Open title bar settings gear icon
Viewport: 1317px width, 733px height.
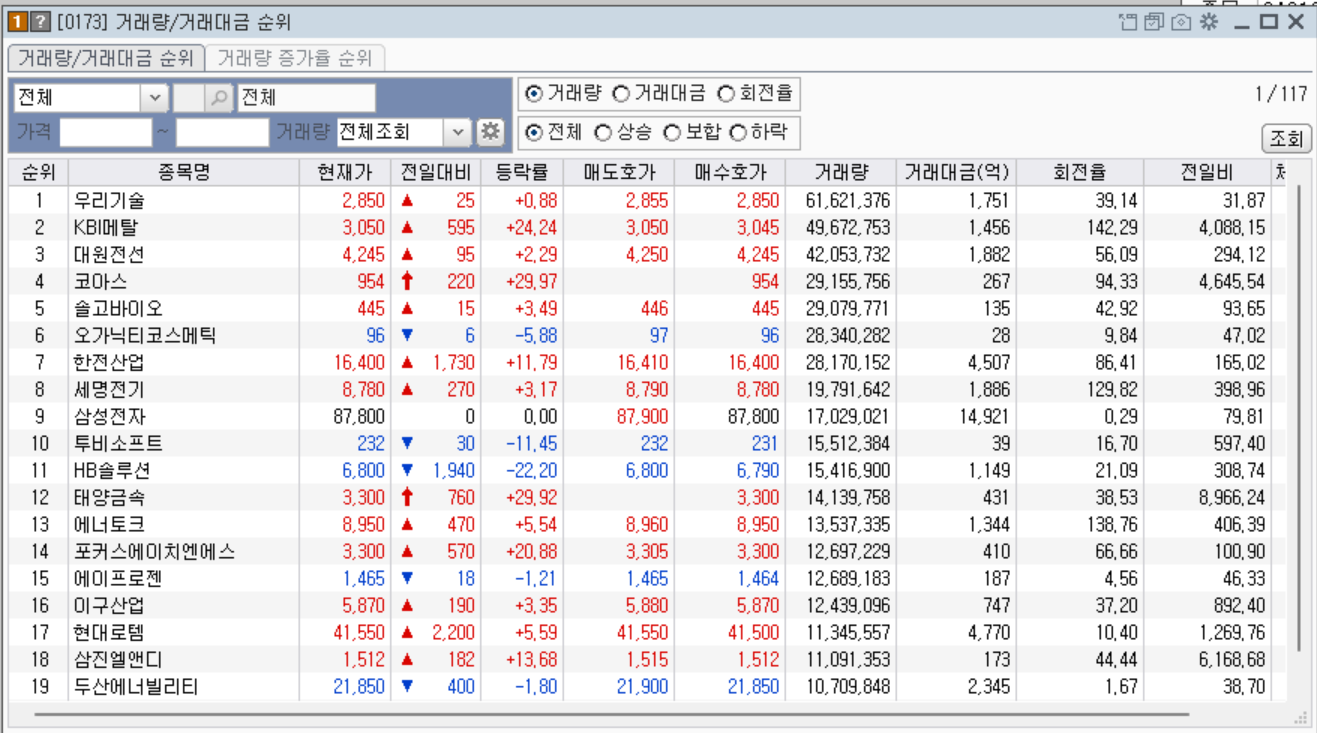tap(1209, 21)
